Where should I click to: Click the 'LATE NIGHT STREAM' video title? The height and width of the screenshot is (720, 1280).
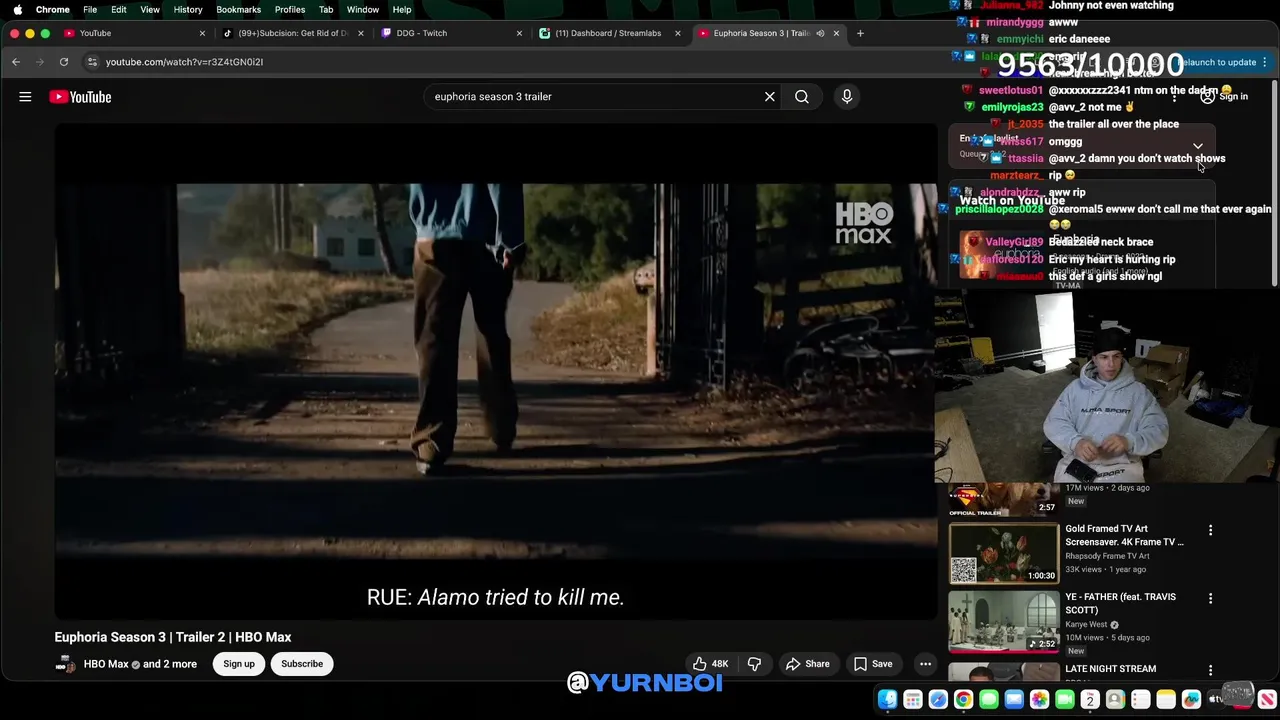tap(1110, 669)
